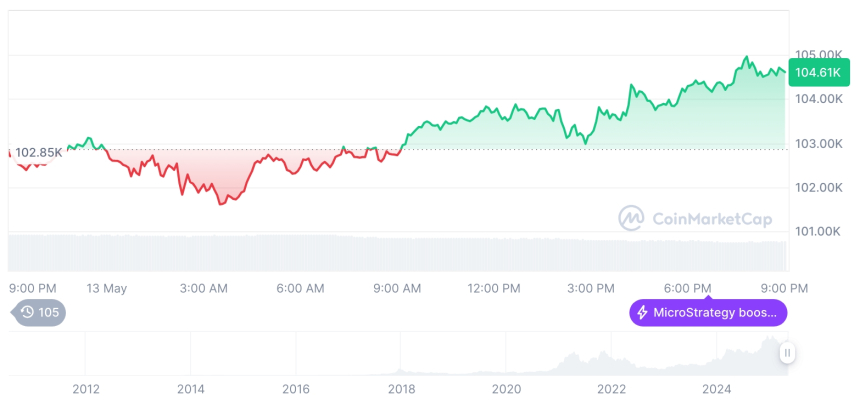The height and width of the screenshot is (401, 860).
Task: Click the 102.85K opening price label
Action: (39, 152)
